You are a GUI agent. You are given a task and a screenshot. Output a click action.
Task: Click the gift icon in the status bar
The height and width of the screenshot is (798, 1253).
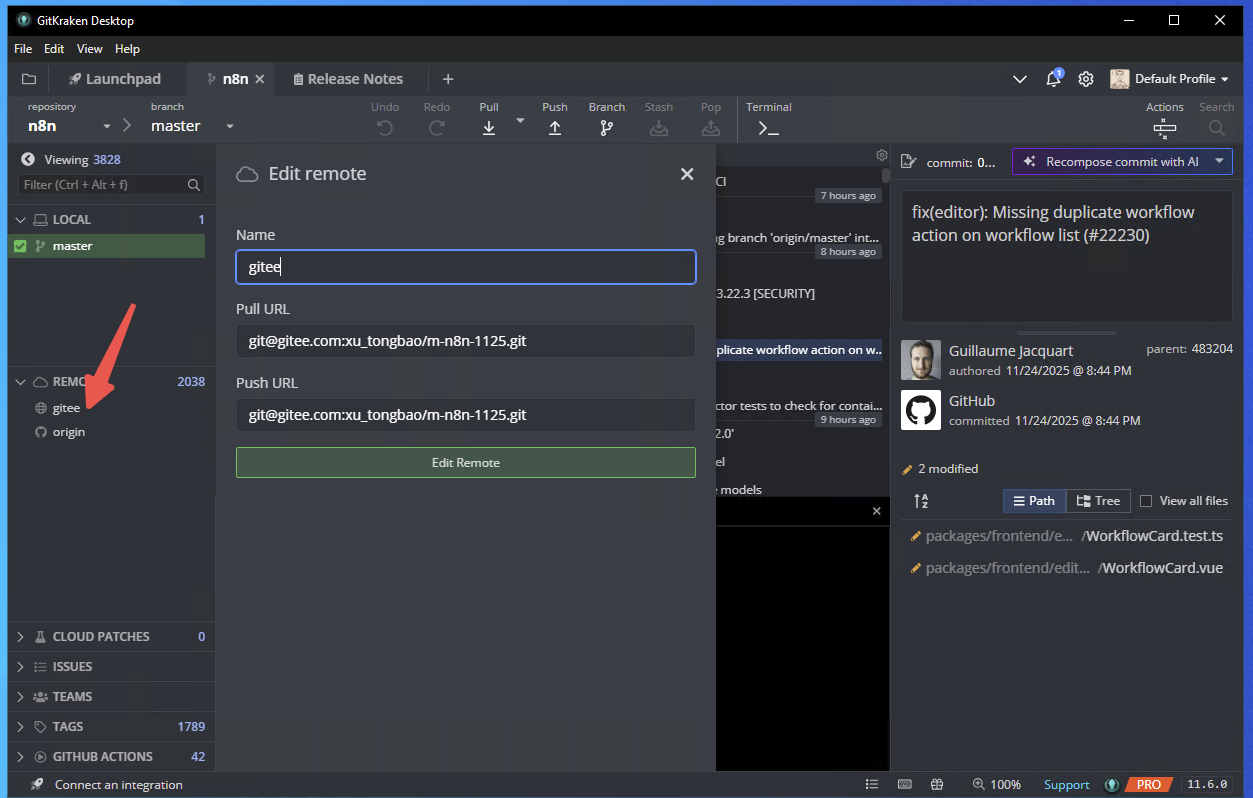937,785
